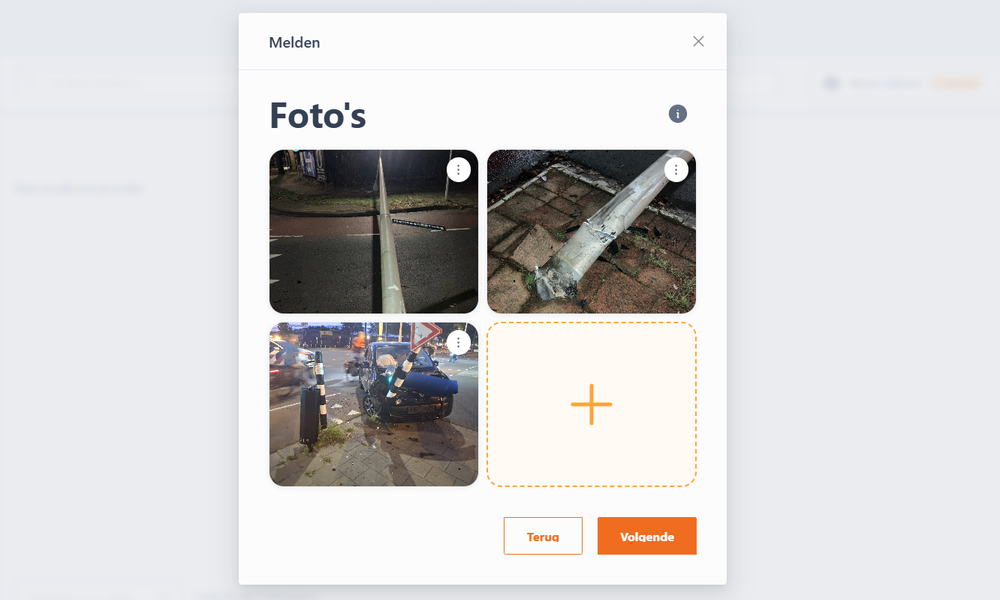Open three-dot menu on fallen lamppost road photo
The height and width of the screenshot is (600, 1000).
458,170
